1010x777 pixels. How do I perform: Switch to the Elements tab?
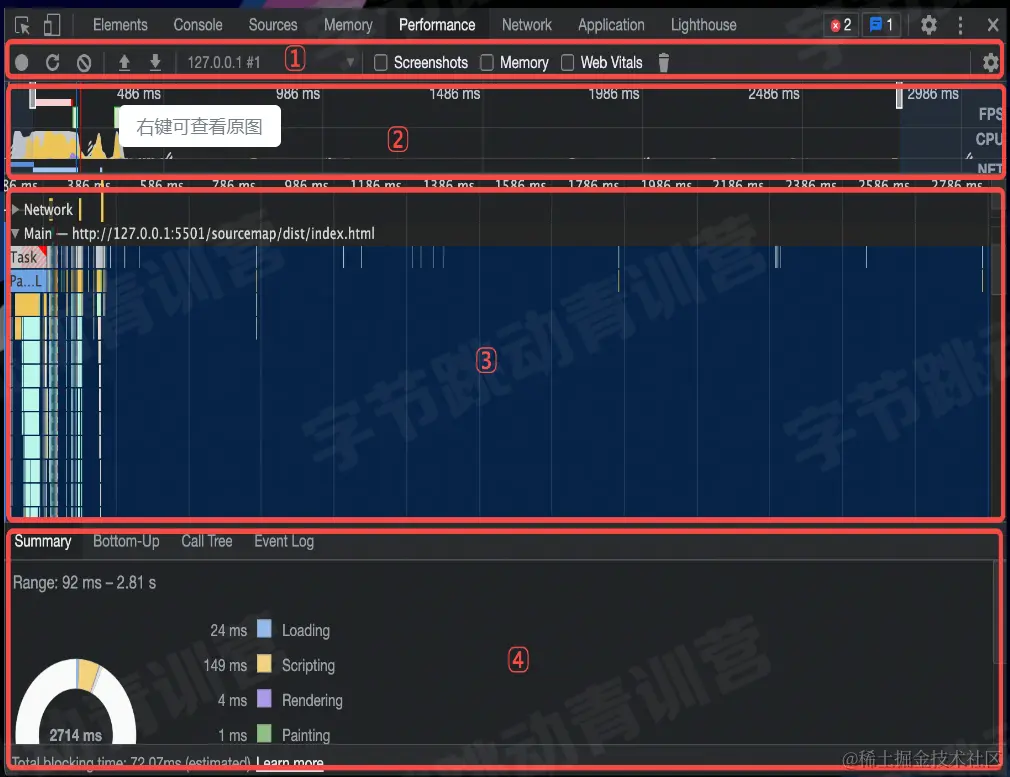tap(120, 25)
